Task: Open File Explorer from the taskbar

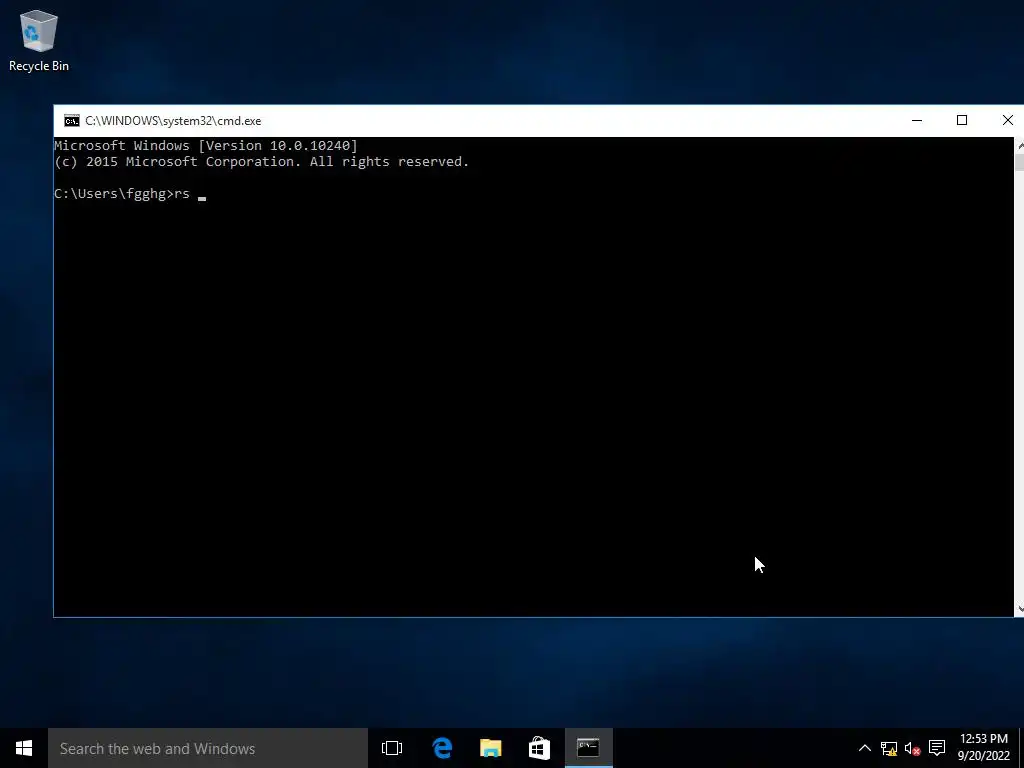Action: (490, 748)
